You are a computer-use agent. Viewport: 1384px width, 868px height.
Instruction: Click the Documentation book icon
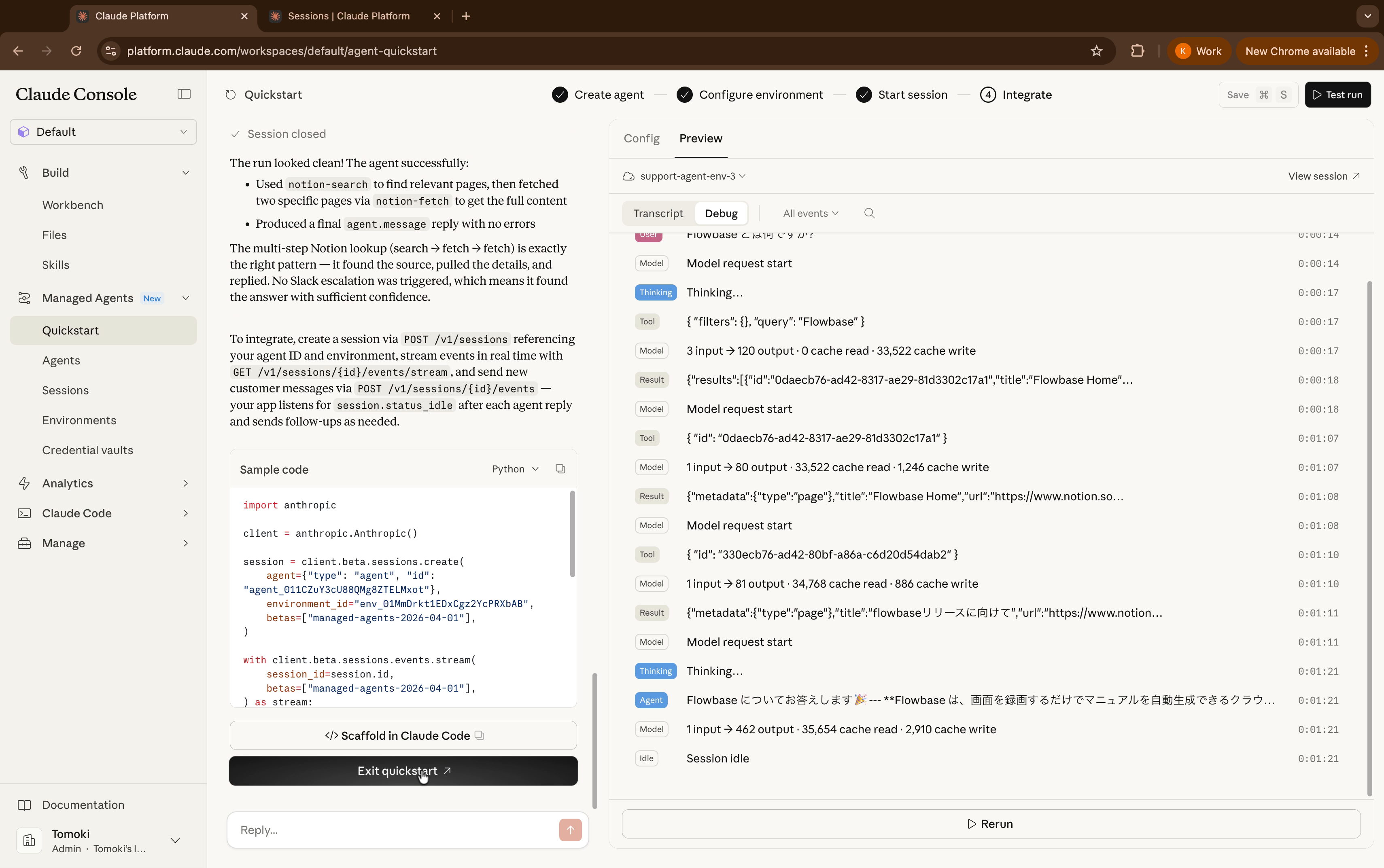pos(23,805)
